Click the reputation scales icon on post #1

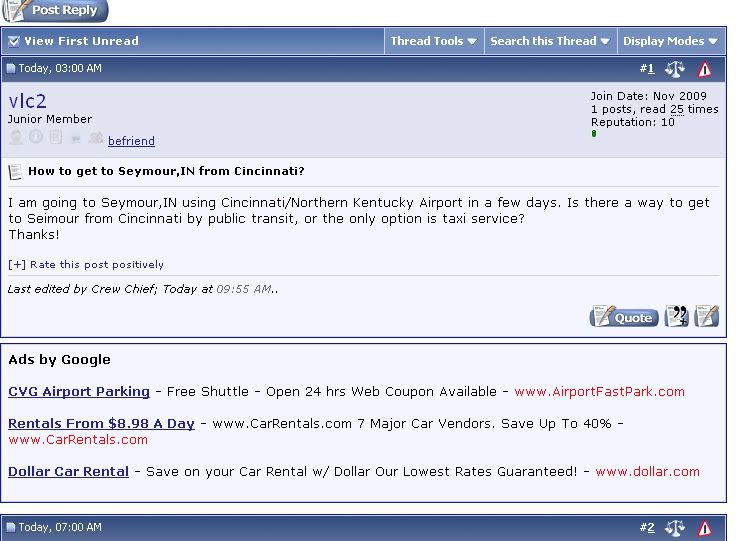(675, 69)
